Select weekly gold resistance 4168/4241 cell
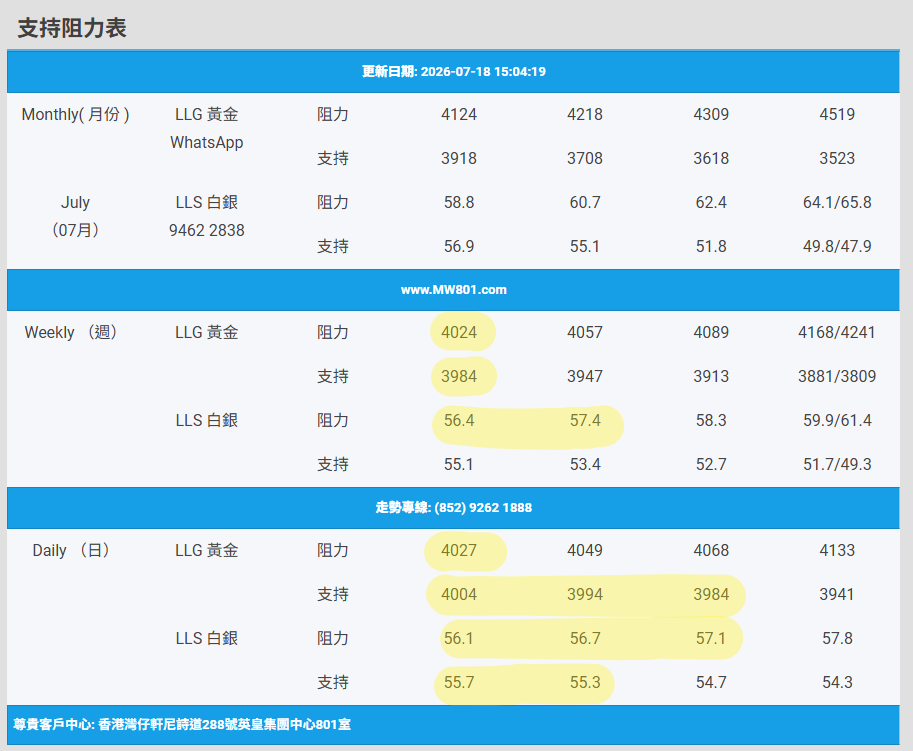Image resolution: width=914 pixels, height=751 pixels. (x=836, y=332)
